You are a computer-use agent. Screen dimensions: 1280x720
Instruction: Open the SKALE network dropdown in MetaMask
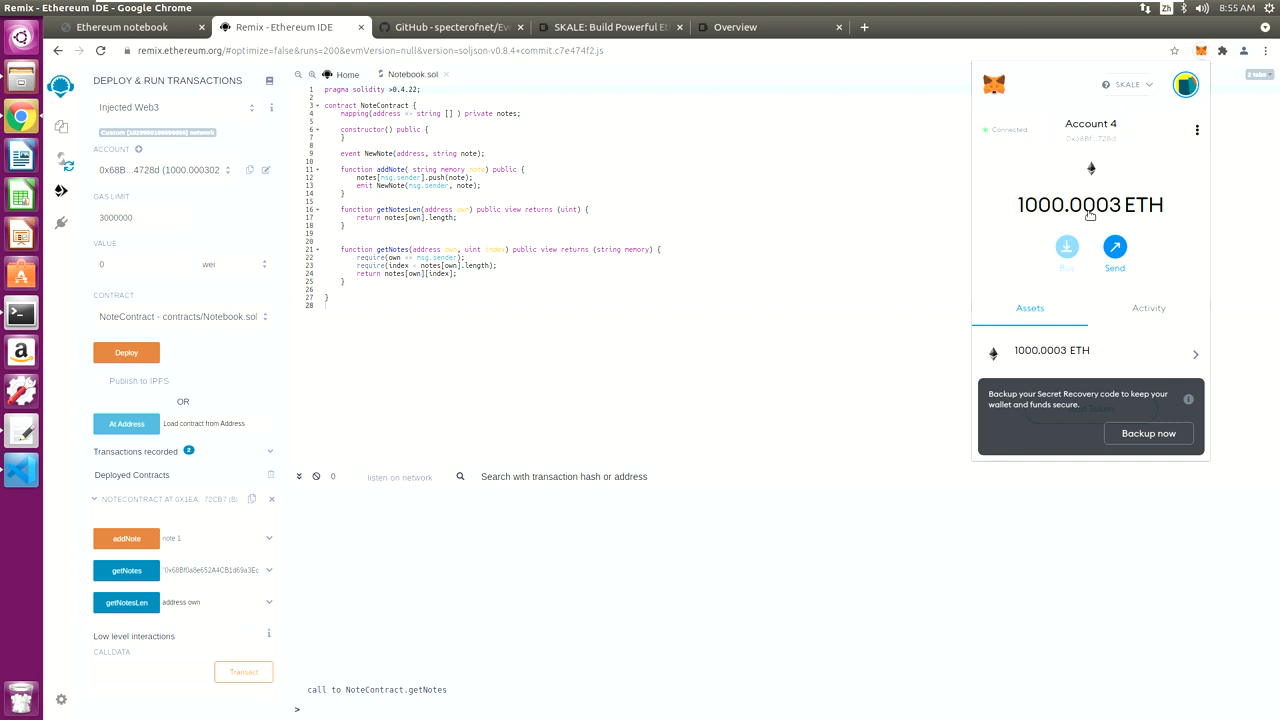coord(1127,85)
